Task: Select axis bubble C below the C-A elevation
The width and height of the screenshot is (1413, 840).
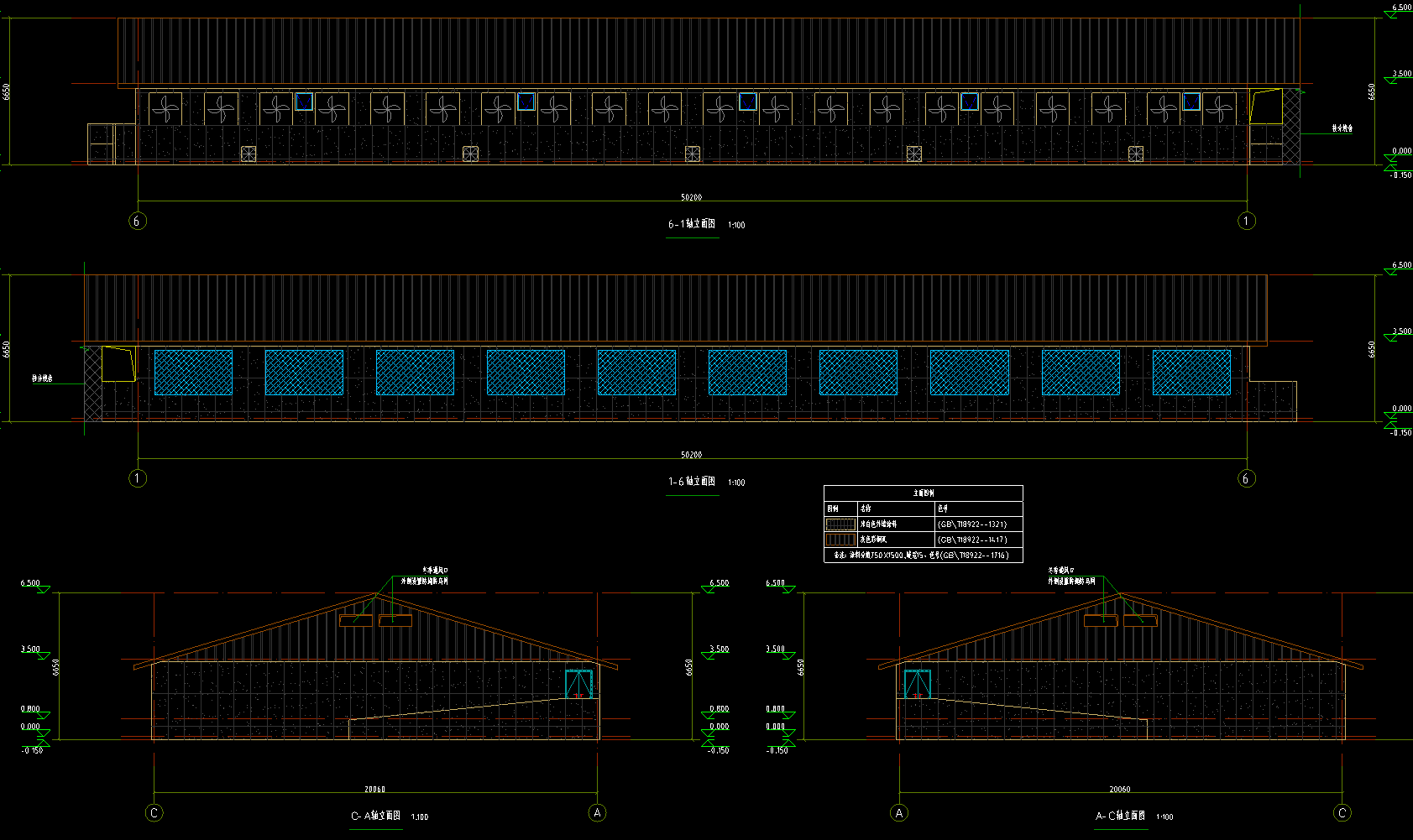Action: tap(154, 813)
